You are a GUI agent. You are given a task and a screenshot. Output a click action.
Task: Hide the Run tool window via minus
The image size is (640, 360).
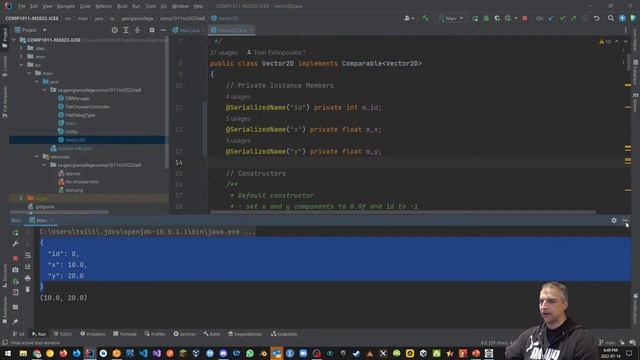(x=625, y=220)
